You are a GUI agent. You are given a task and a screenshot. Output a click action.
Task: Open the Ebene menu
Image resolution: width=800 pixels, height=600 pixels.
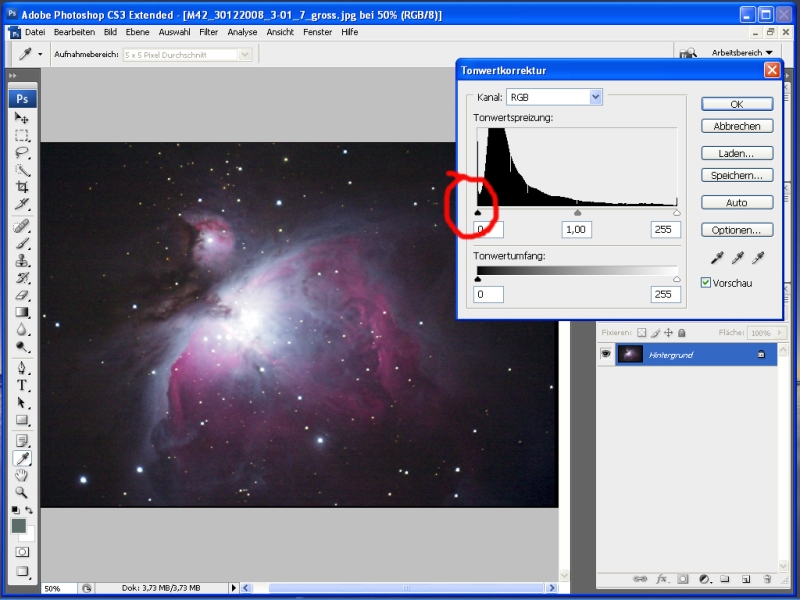point(138,32)
